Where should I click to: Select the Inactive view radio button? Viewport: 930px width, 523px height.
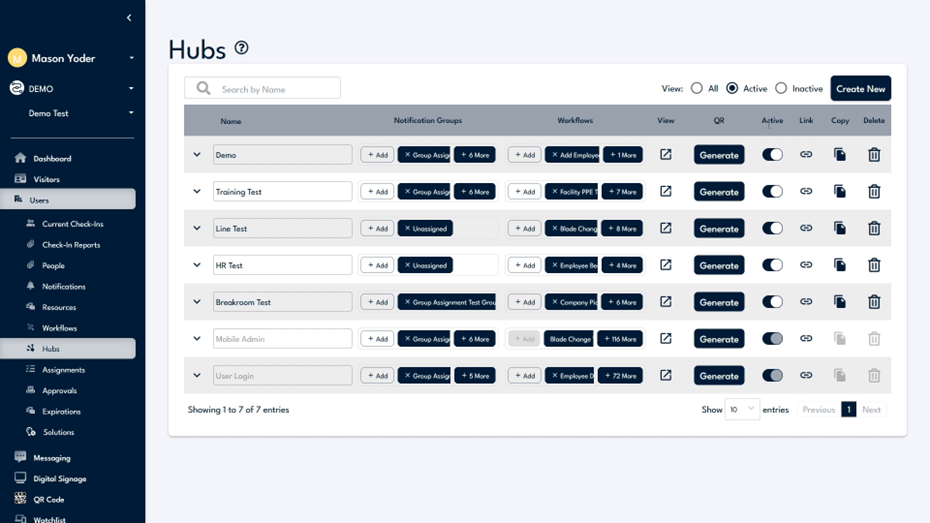(x=781, y=89)
